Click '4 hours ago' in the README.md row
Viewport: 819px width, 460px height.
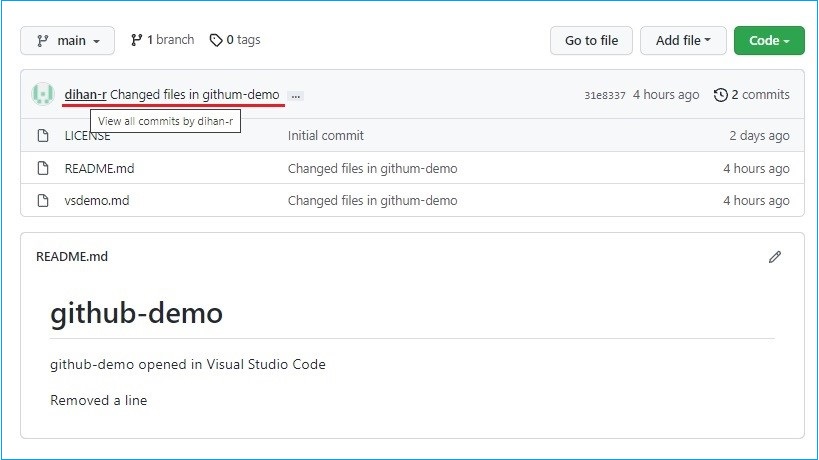tap(756, 169)
